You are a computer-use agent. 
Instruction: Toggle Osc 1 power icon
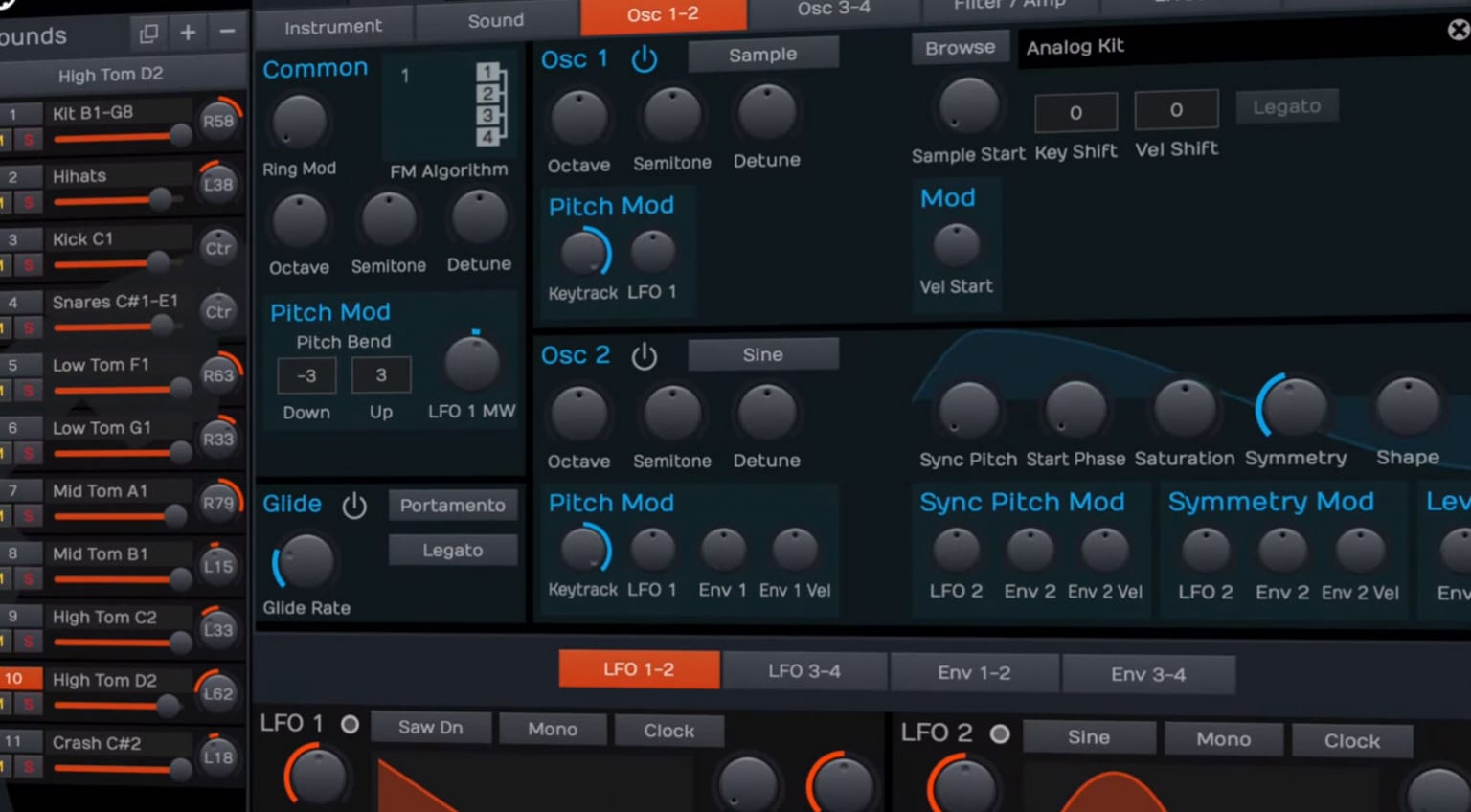645,59
